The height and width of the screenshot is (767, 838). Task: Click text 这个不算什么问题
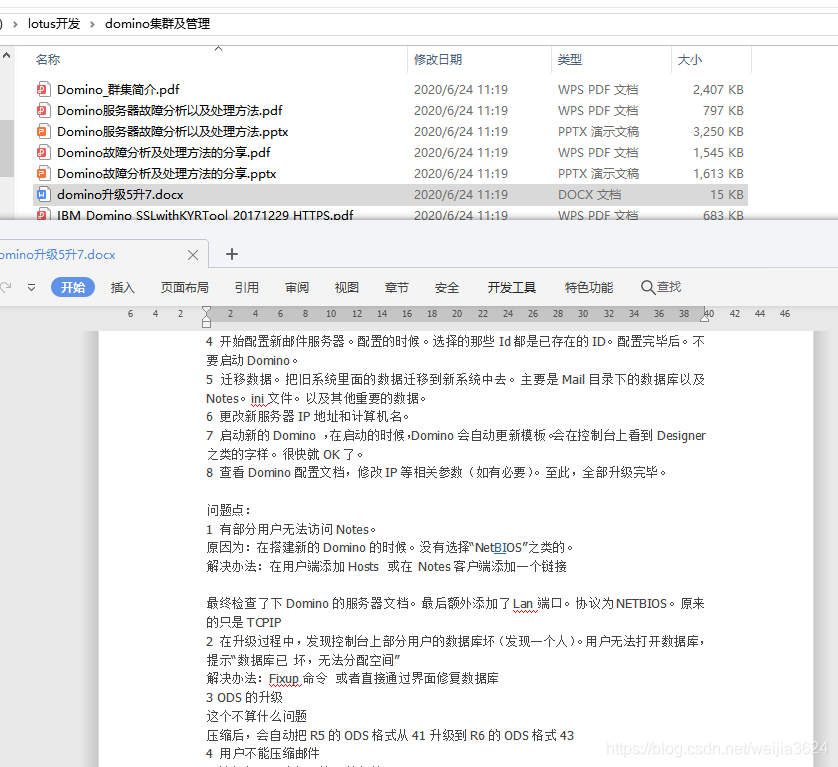(x=257, y=716)
